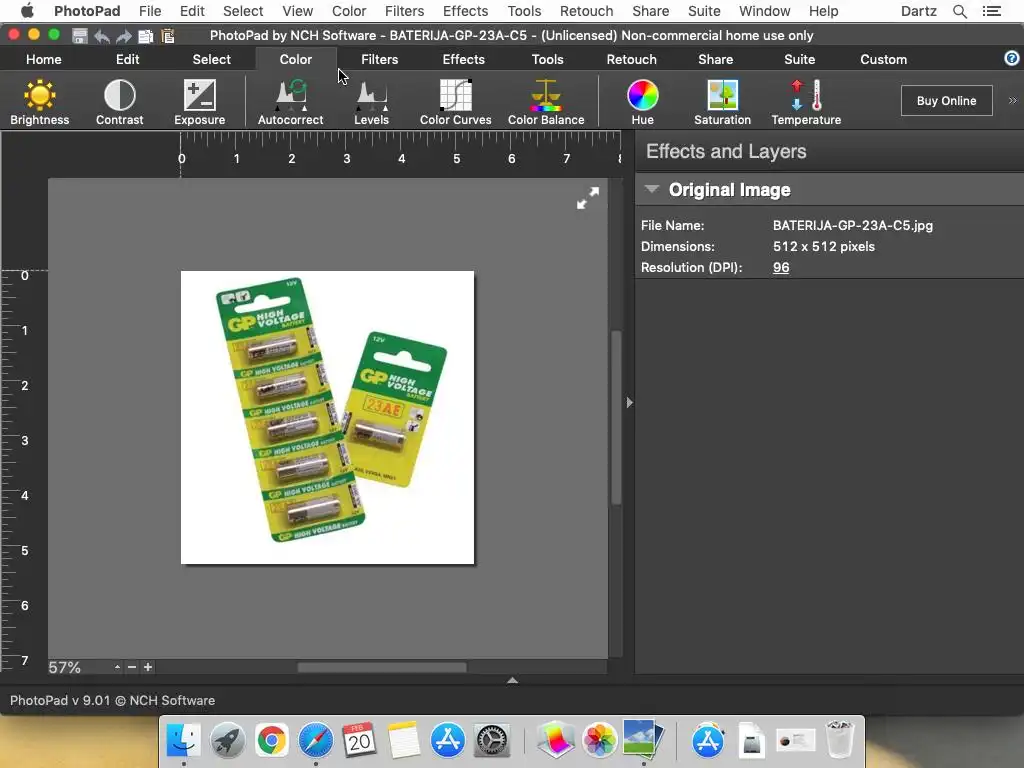Open the PhotoPad application menu
This screenshot has height=768, width=1024.
[87, 11]
